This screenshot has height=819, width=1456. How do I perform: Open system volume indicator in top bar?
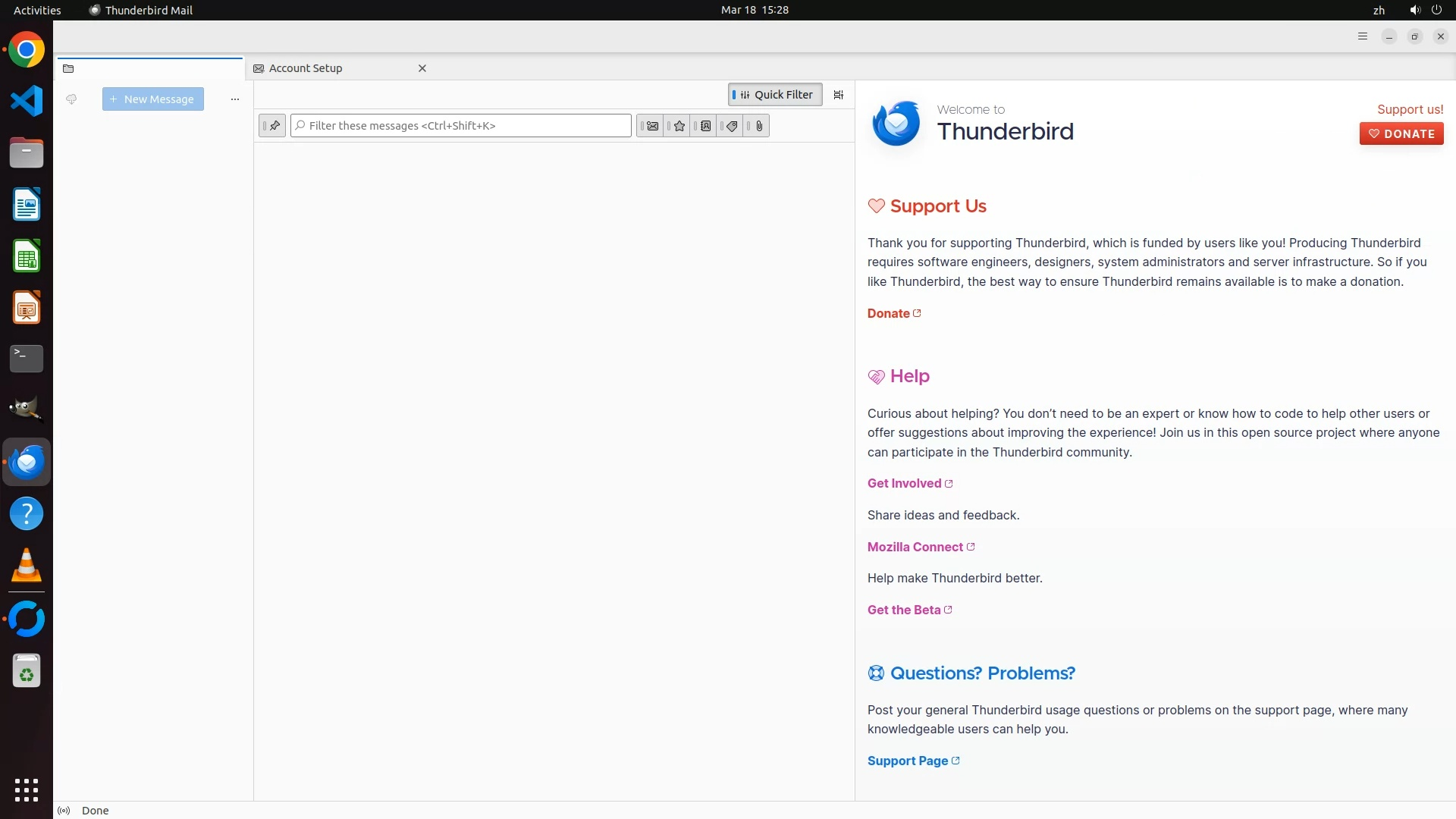1414,10
